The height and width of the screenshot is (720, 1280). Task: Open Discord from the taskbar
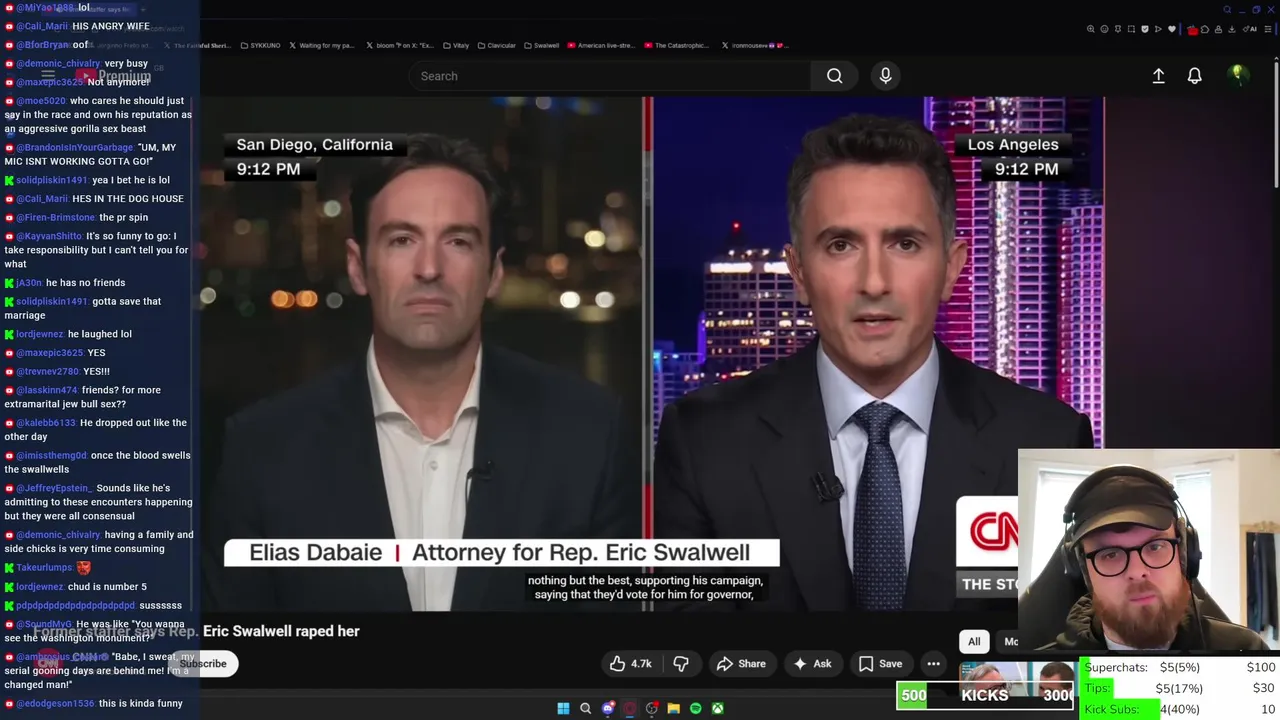[608, 708]
